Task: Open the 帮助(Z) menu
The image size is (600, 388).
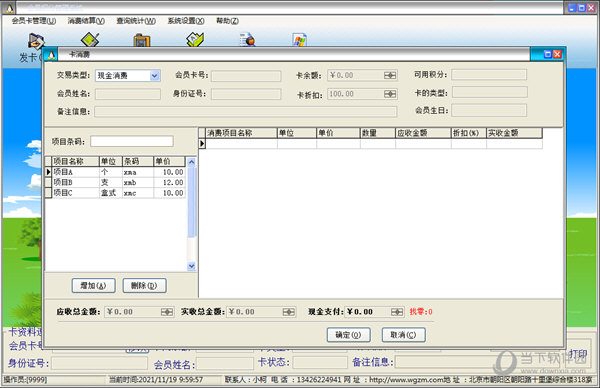Action: click(x=227, y=21)
